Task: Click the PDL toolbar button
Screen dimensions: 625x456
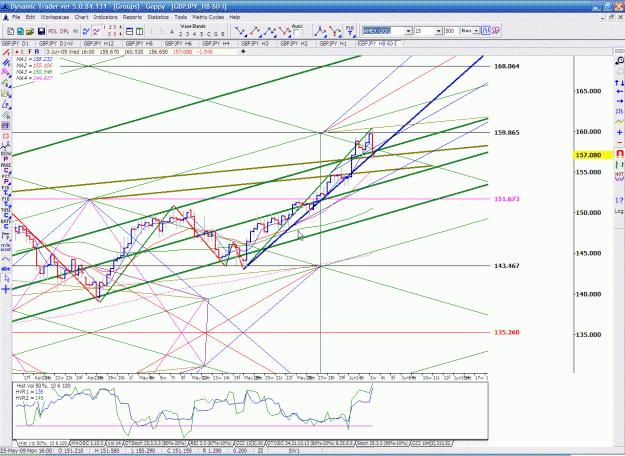Action: pyautogui.click(x=53, y=31)
